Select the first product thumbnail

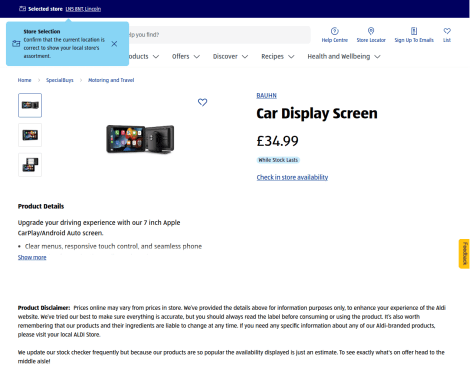point(30,105)
